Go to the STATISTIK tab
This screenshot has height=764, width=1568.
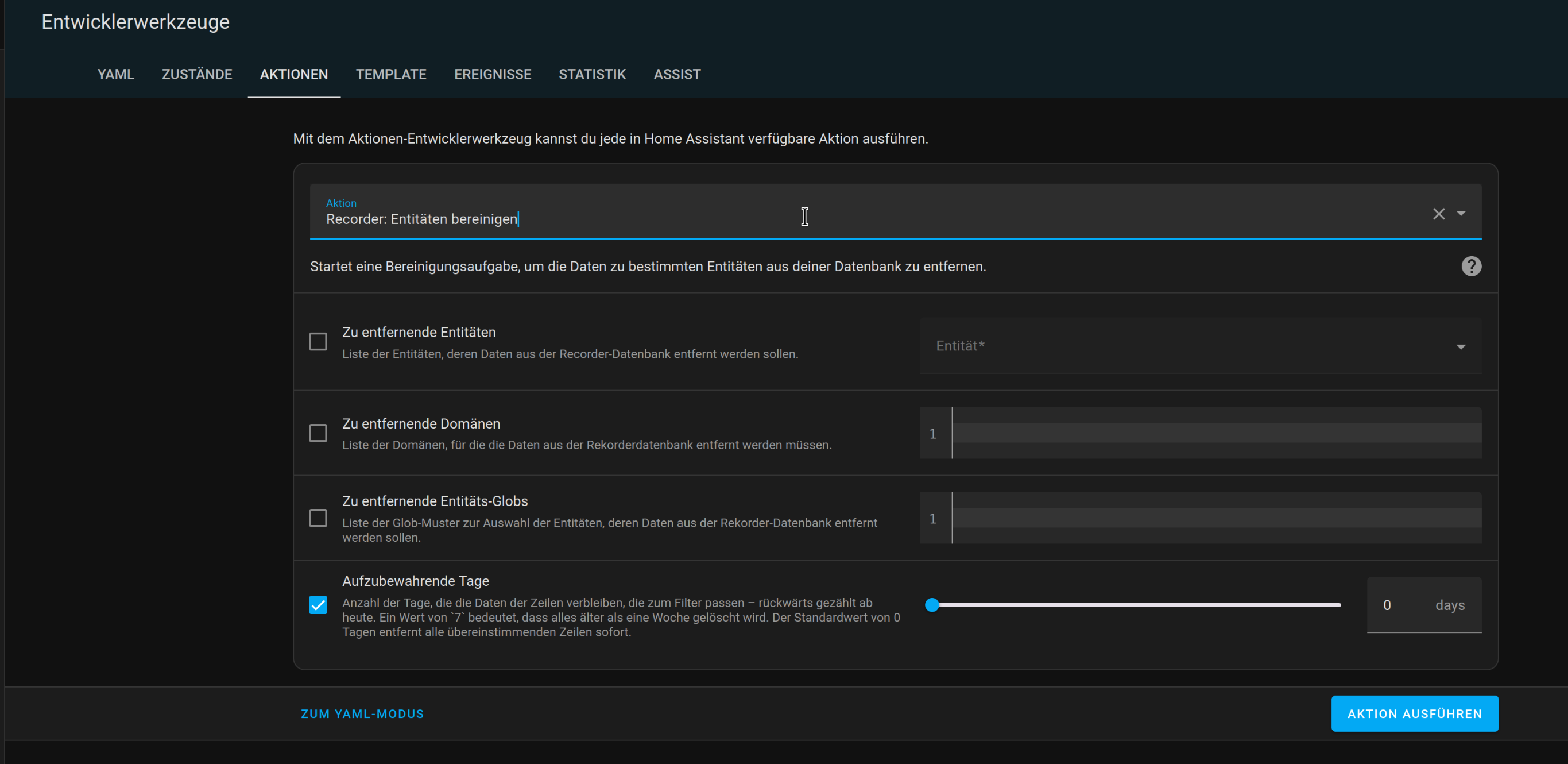(593, 74)
